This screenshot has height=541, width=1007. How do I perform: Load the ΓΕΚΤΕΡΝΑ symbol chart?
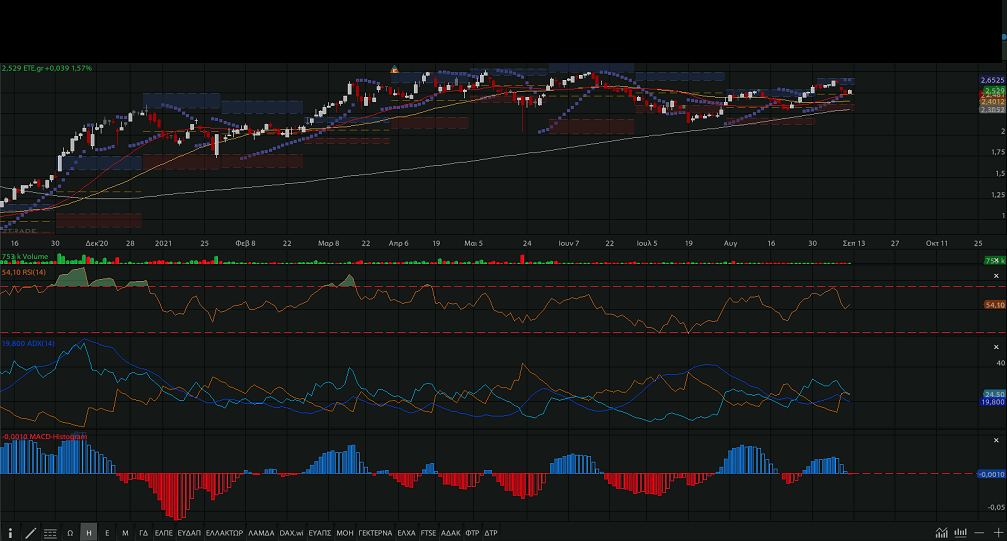[x=375, y=533]
